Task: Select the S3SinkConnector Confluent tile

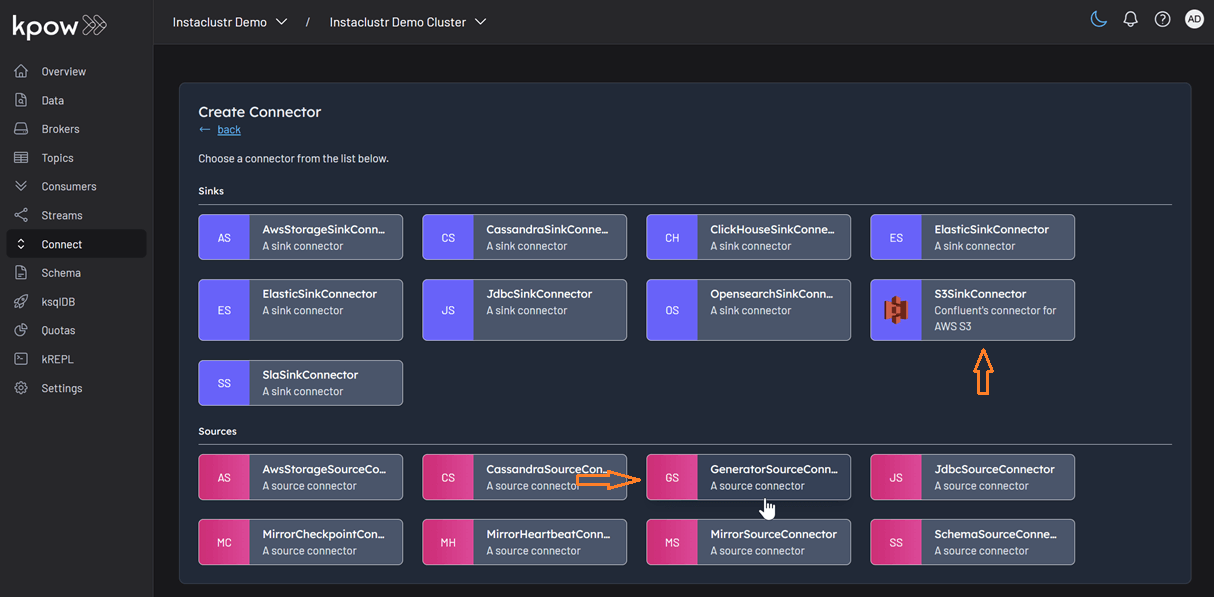Action: [971, 310]
